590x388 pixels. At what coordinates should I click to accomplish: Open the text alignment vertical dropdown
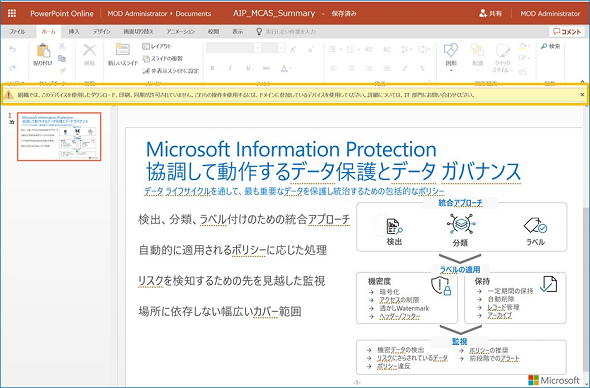point(424,49)
